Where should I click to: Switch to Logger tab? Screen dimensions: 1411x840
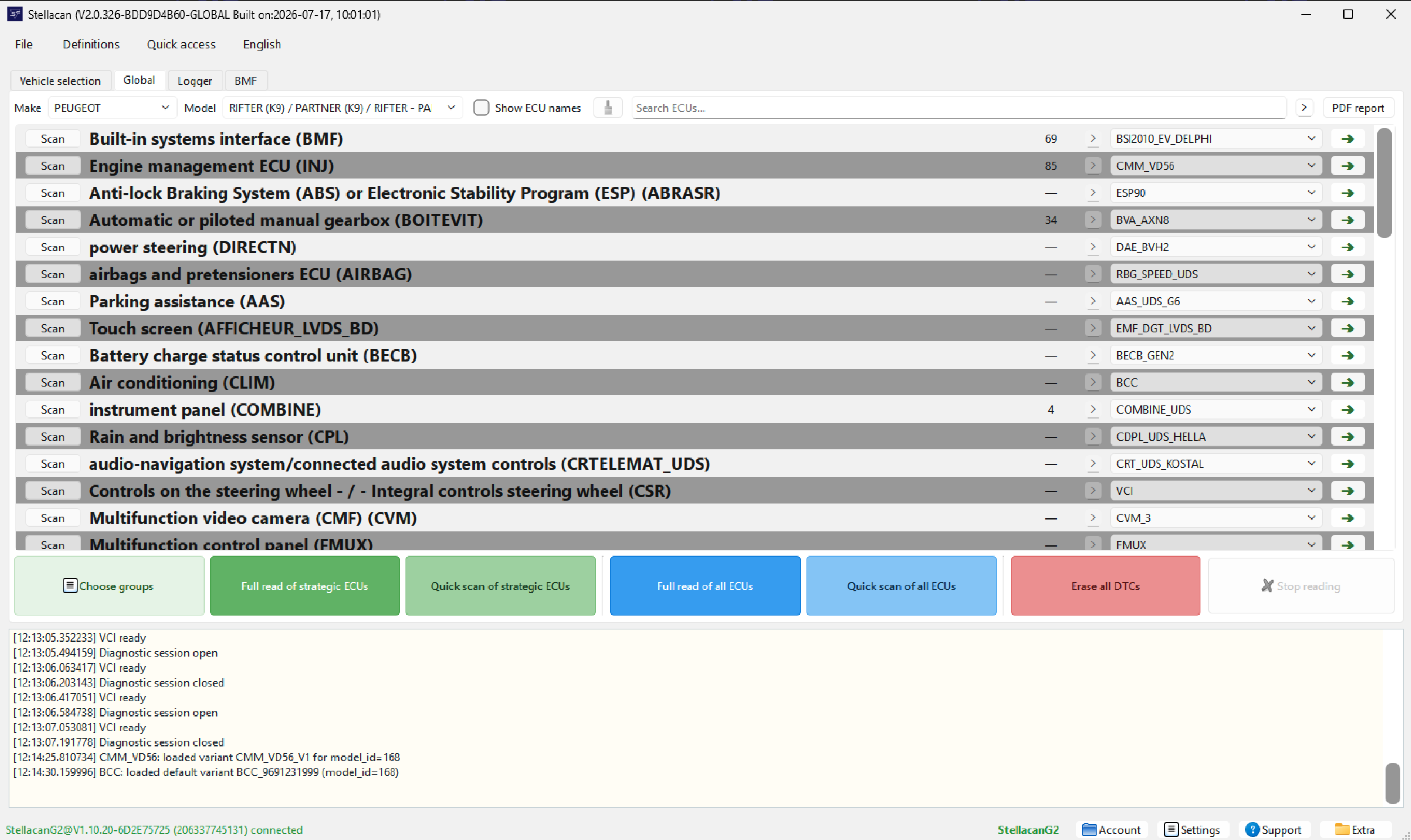(x=195, y=80)
